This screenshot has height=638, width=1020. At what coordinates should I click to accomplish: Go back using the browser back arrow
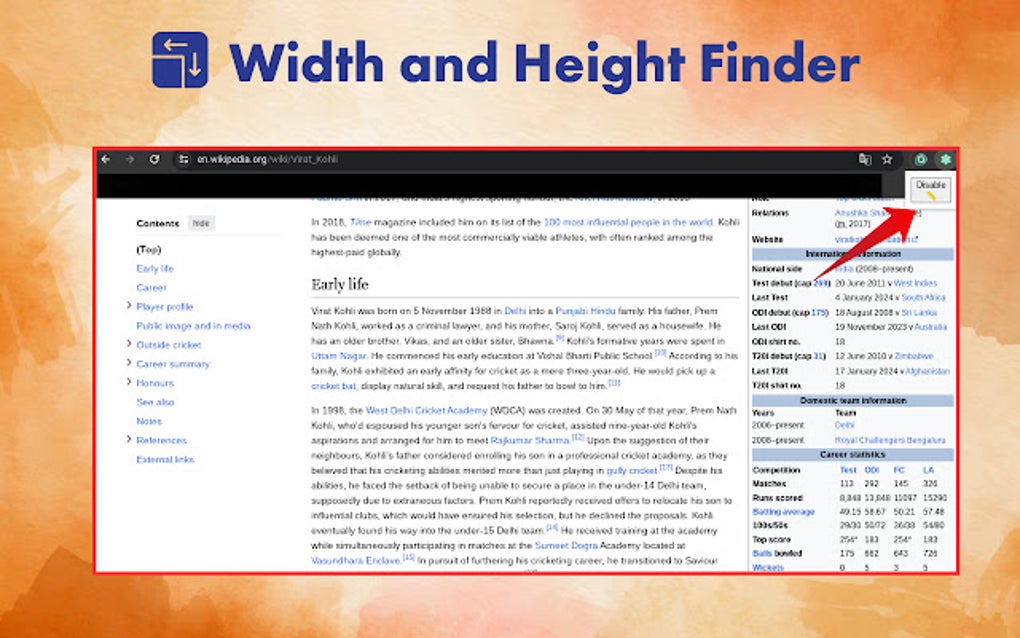pyautogui.click(x=106, y=159)
